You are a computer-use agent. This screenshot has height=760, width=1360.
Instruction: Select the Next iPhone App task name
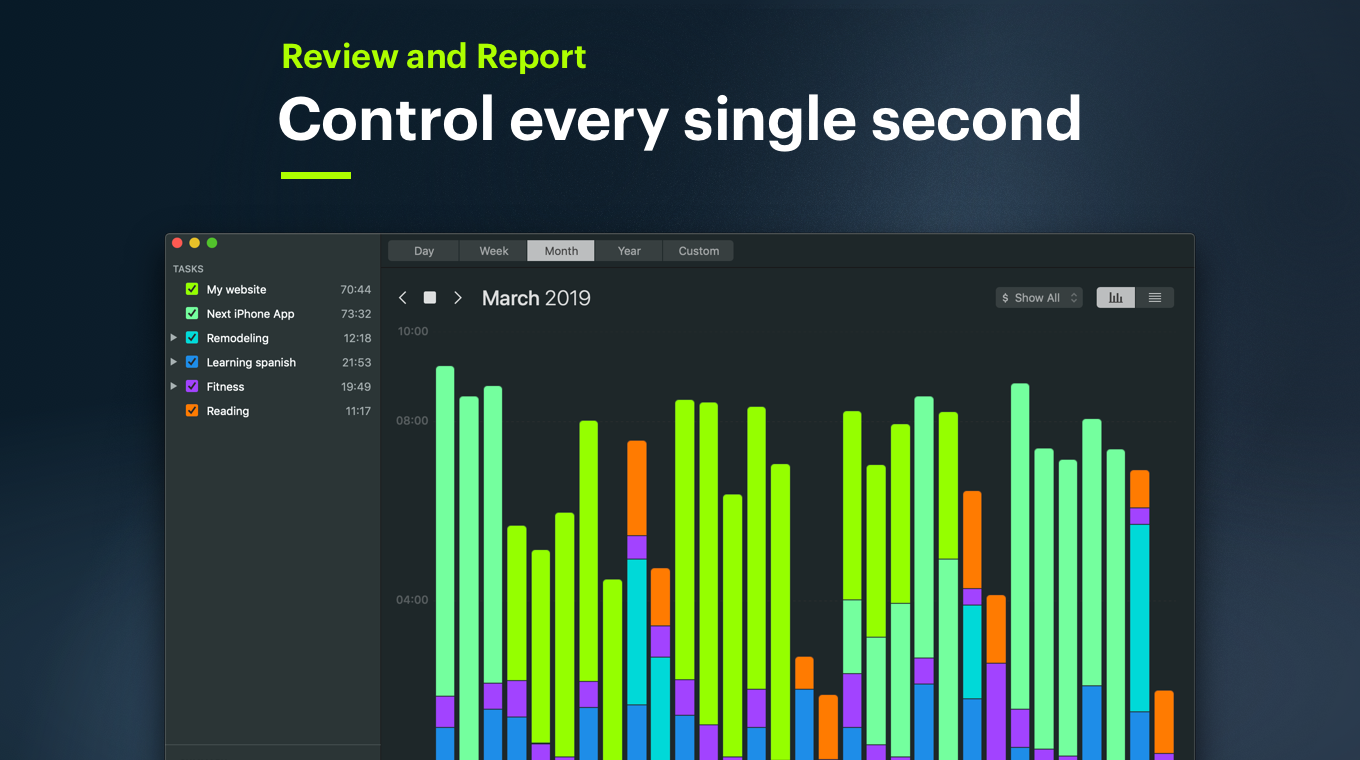pos(251,314)
